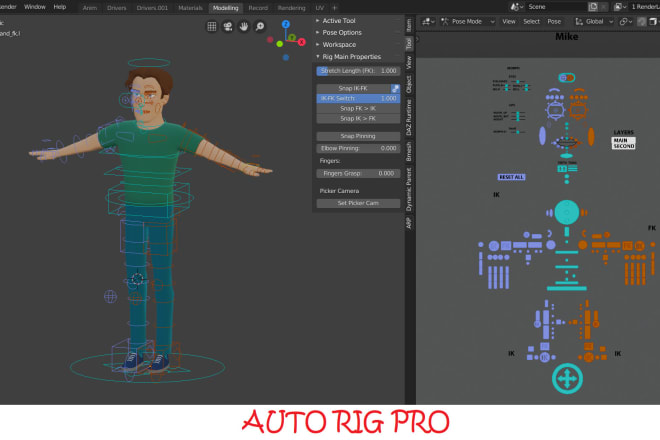The width and height of the screenshot is (660, 440).
Task: Open the Pose menu in picker header
Action: 554,21
